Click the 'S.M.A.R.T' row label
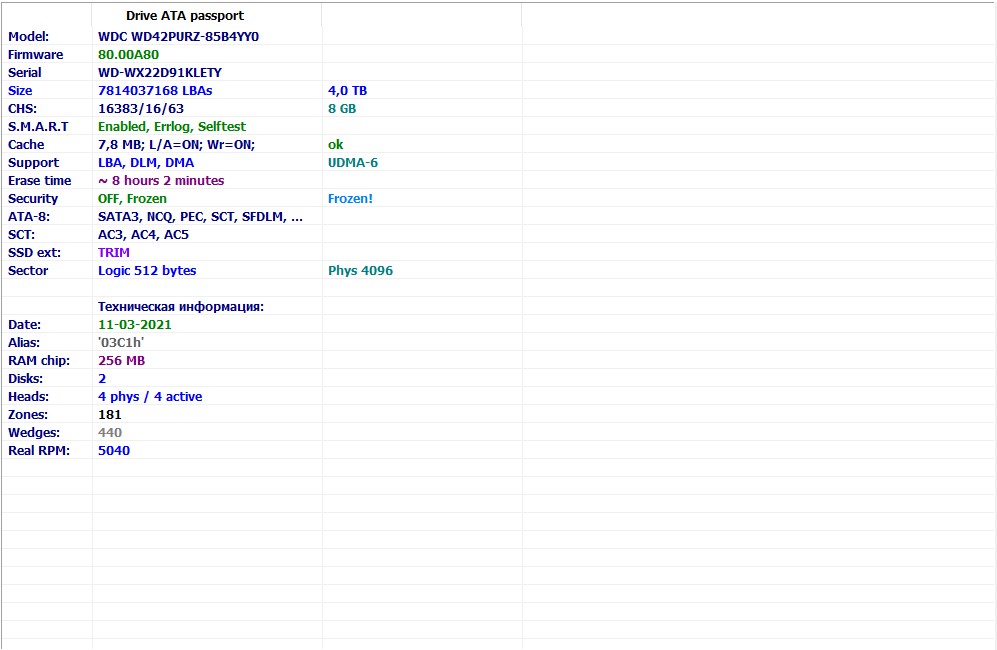The width and height of the screenshot is (997, 650). 38,127
